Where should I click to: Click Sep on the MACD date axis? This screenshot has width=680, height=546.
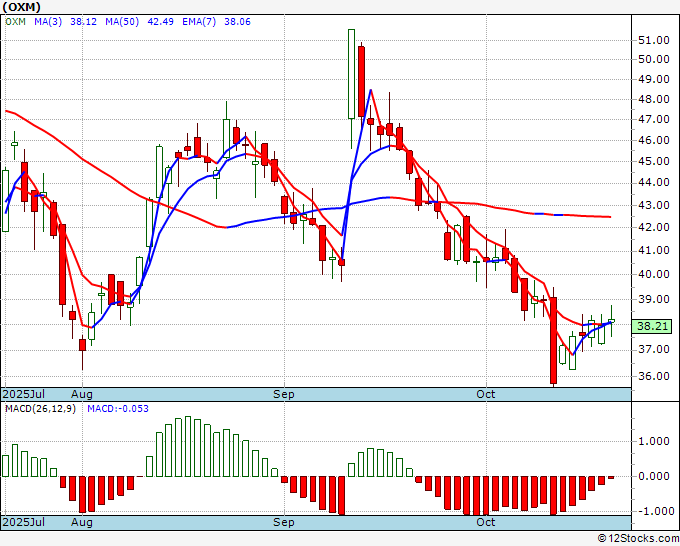[284, 522]
